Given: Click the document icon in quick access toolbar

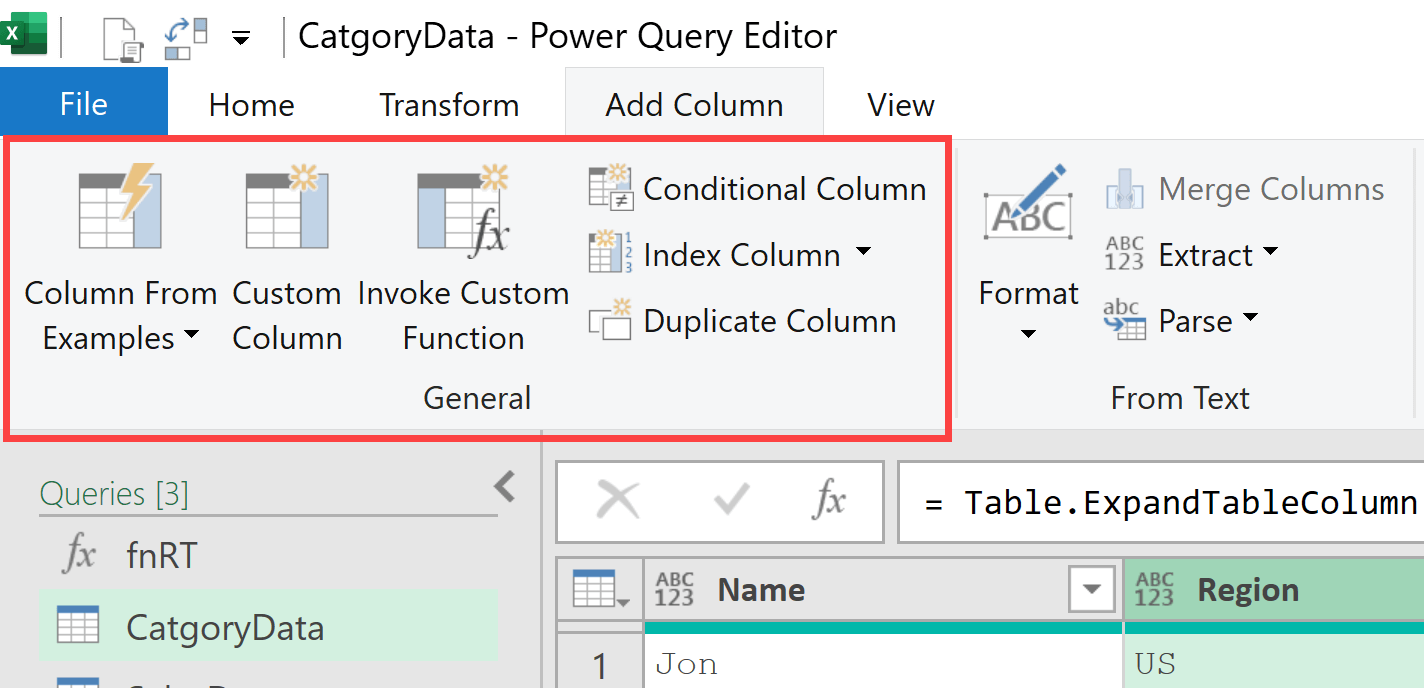Looking at the screenshot, I should click(x=123, y=39).
